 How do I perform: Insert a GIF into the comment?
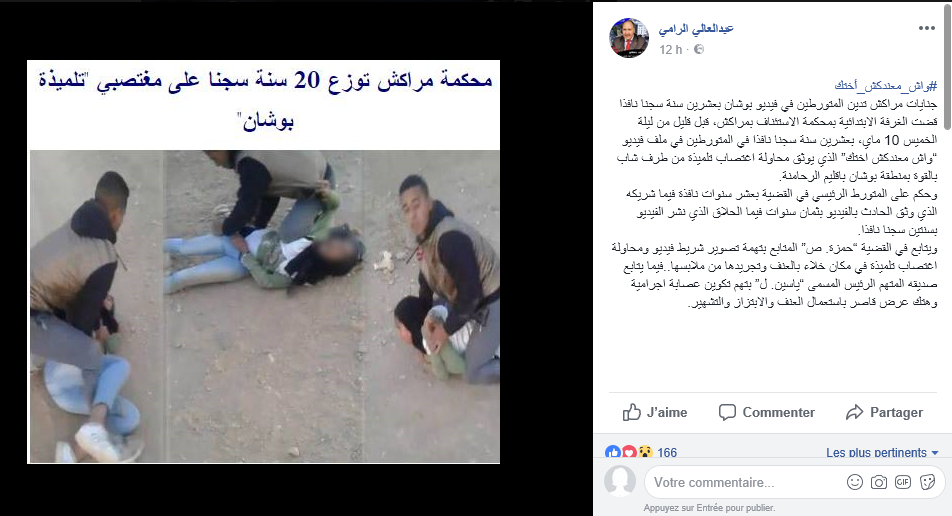coord(903,482)
